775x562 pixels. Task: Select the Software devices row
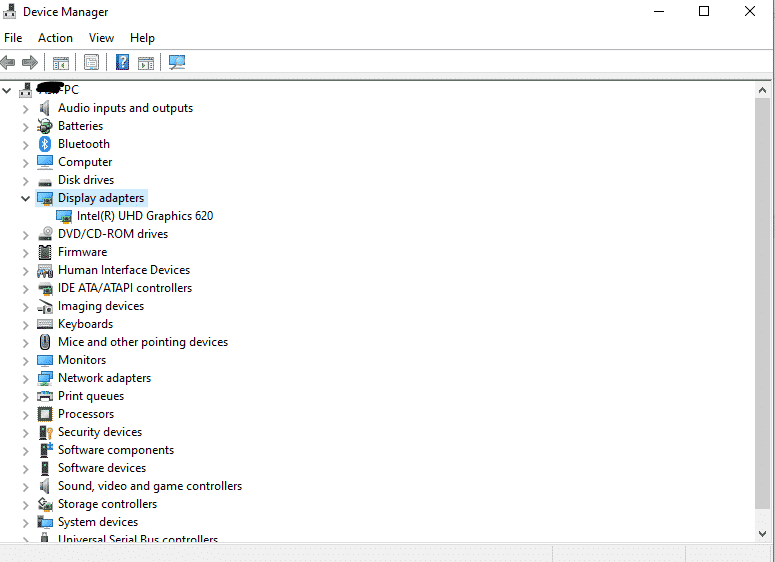pyautogui.click(x=102, y=468)
